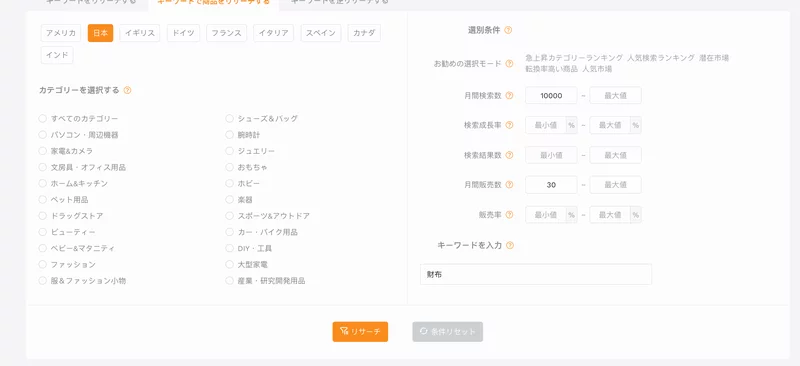
Task: Select the パソコン・周辺機器 category
Action: 43,135
